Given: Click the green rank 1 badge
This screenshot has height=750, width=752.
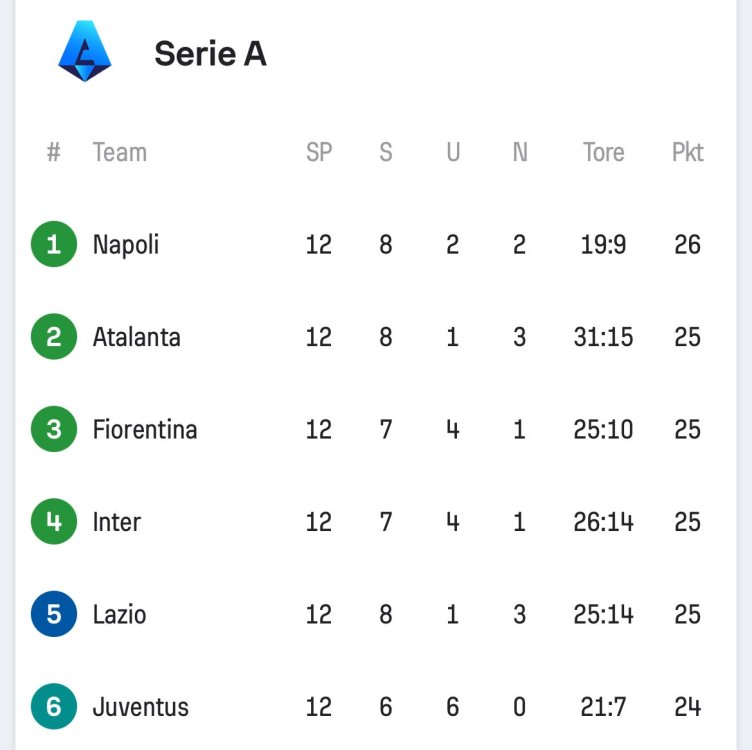Looking at the screenshot, I should [54, 244].
